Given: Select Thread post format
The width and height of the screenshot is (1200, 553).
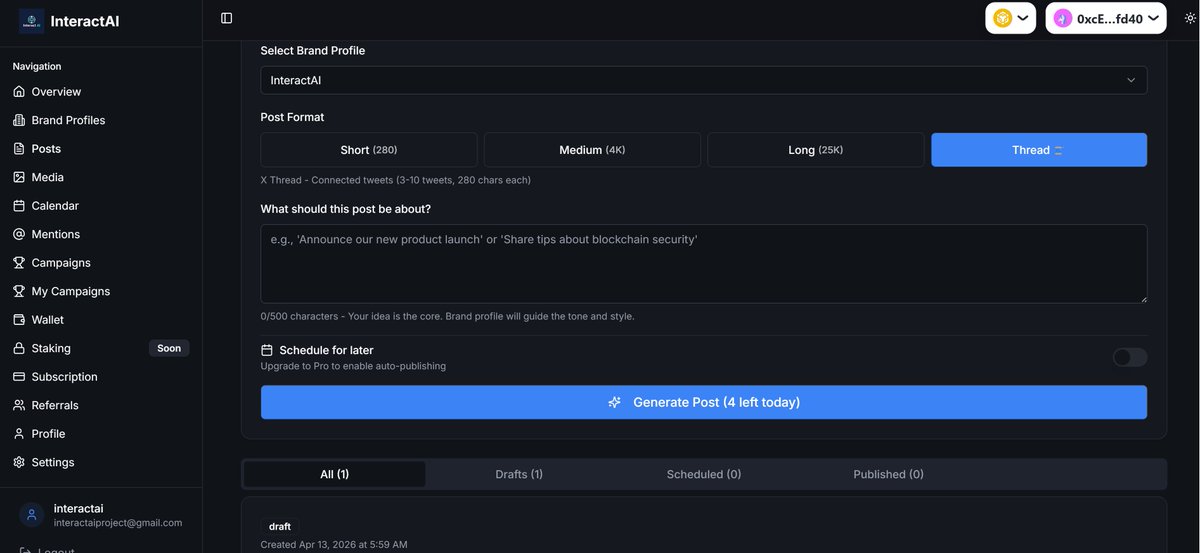Looking at the screenshot, I should click(1039, 150).
